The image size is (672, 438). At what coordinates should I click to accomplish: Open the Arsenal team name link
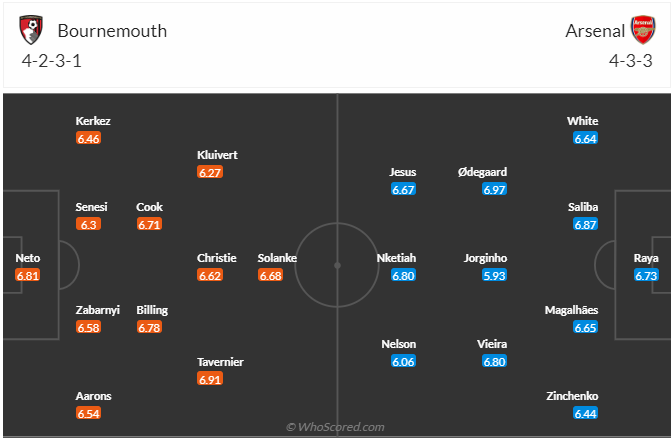593,31
